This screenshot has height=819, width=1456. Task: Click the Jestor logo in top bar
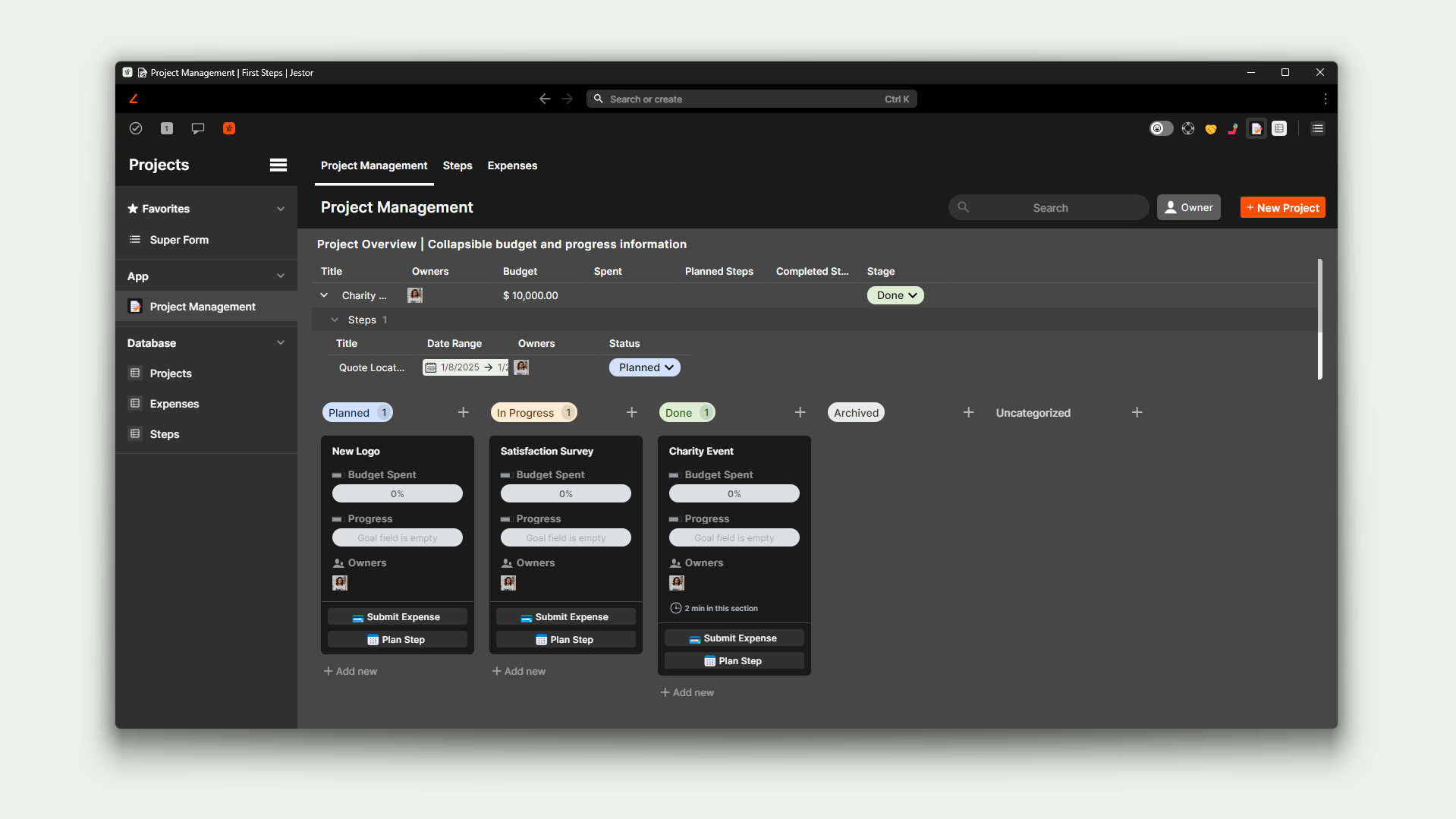click(x=134, y=99)
